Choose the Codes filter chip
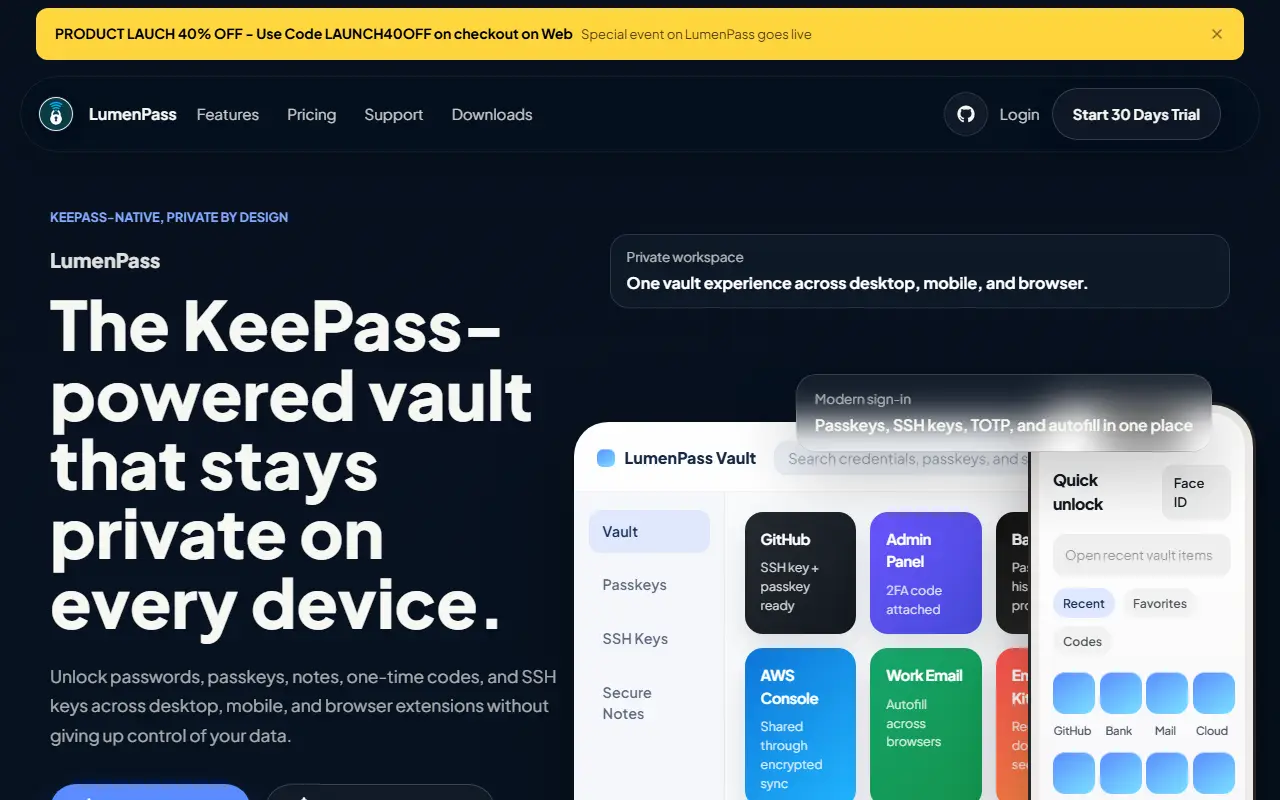This screenshot has height=800, width=1280. 1082,641
